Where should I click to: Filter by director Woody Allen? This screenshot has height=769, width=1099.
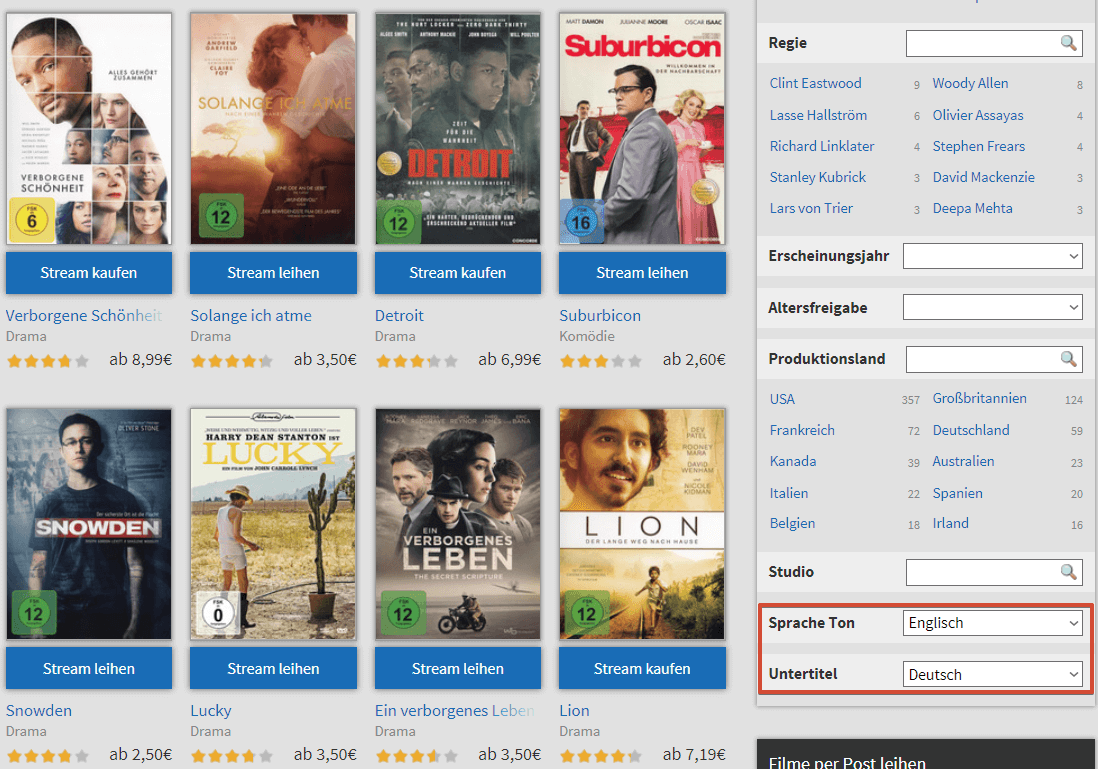970,83
